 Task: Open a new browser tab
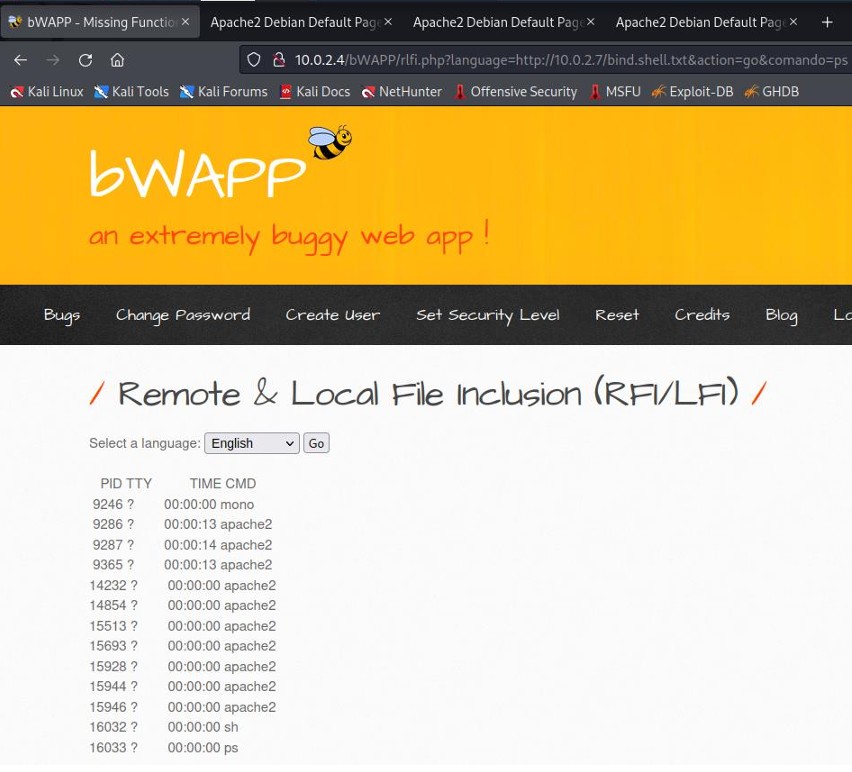(x=827, y=22)
